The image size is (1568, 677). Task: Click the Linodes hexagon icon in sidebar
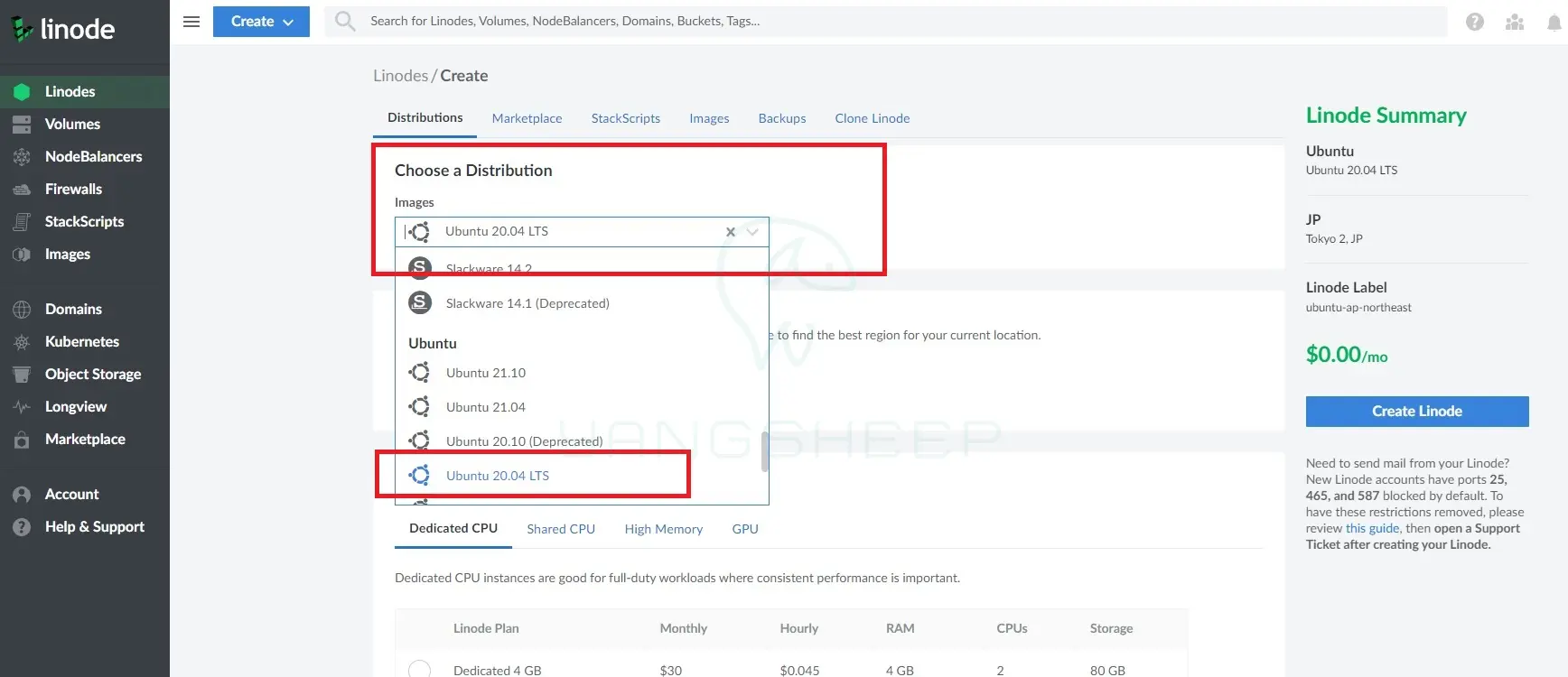click(x=22, y=92)
